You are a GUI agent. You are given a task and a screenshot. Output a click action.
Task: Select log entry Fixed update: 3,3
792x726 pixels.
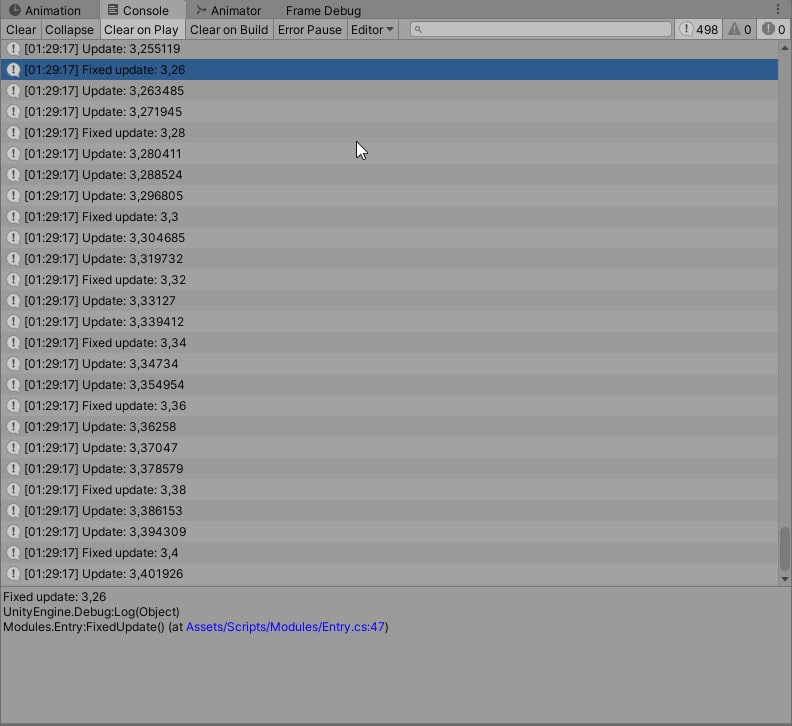pyautogui.click(x=389, y=217)
